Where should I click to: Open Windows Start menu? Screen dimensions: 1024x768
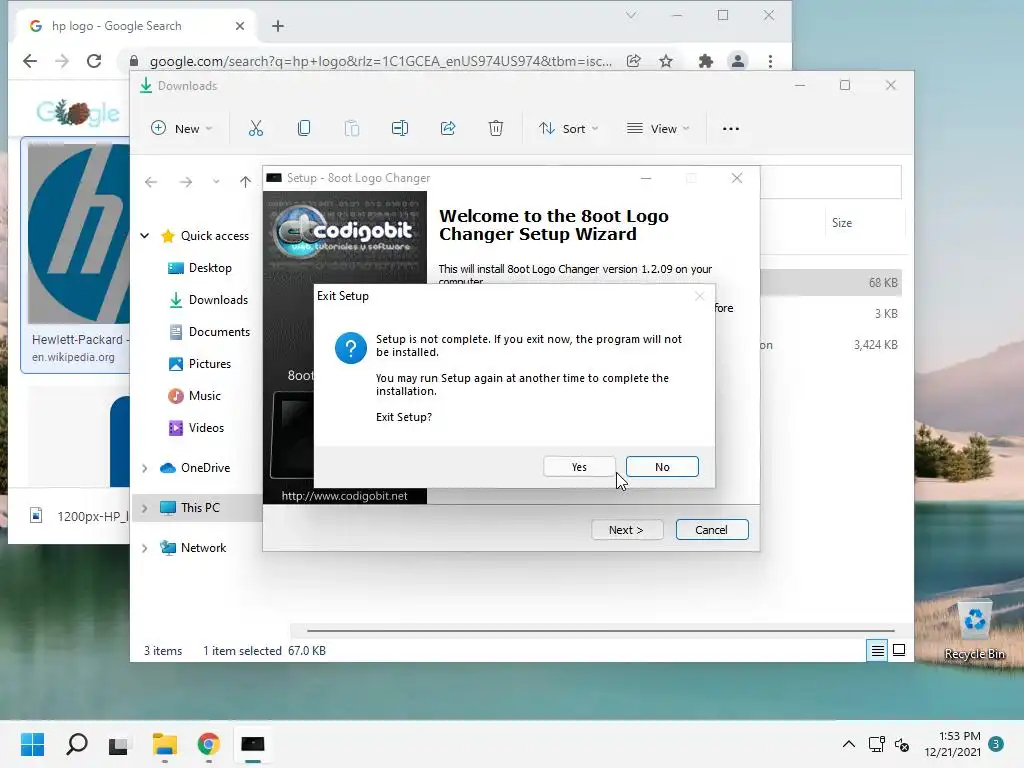[32, 744]
